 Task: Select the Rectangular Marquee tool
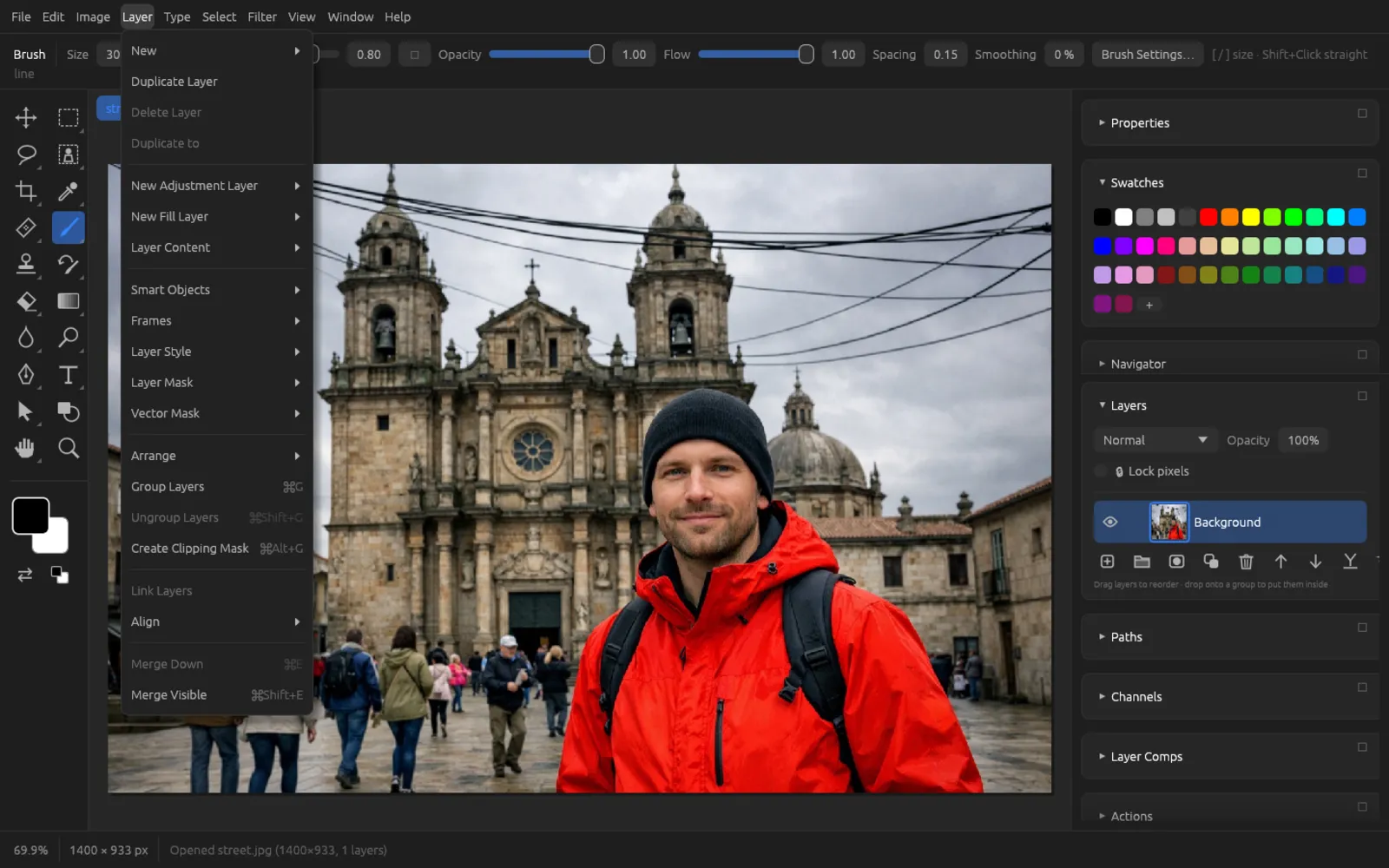(68, 117)
